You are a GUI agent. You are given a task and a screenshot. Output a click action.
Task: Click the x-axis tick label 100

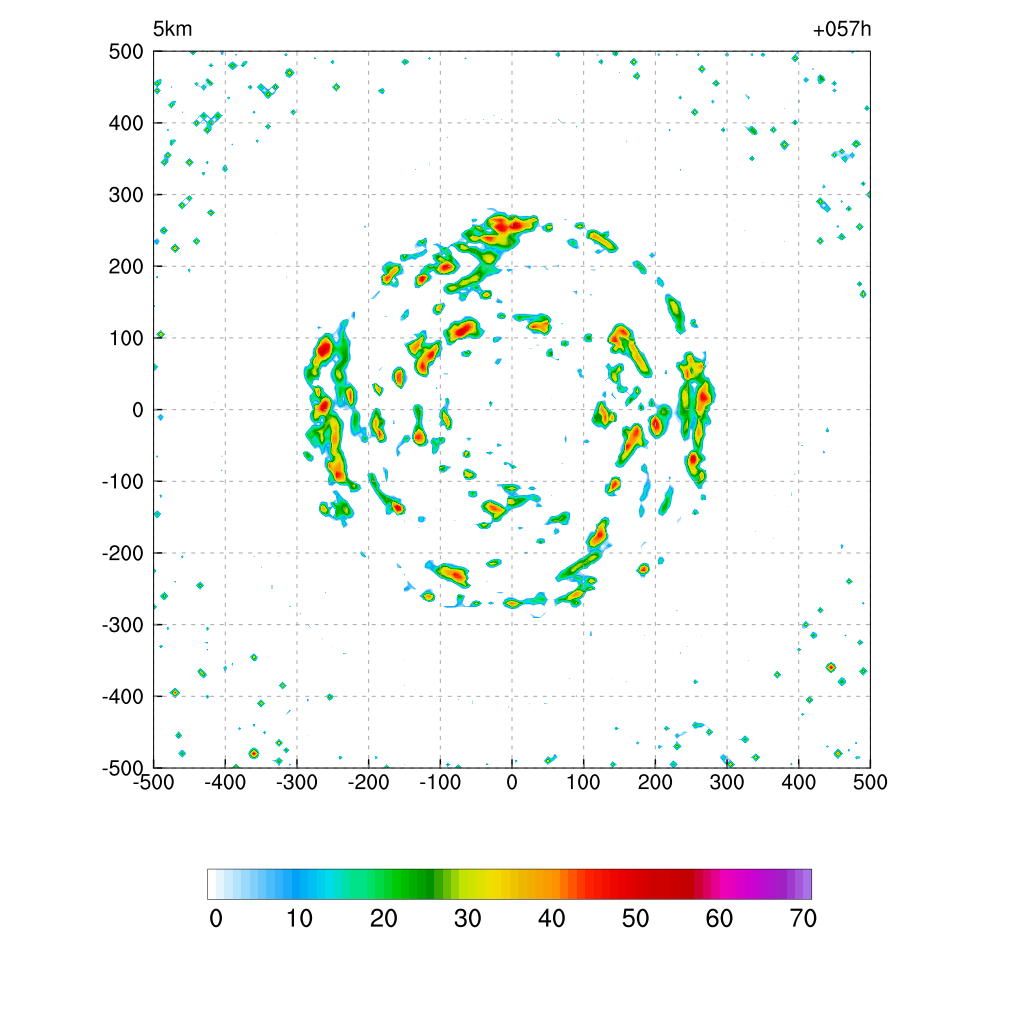click(583, 782)
